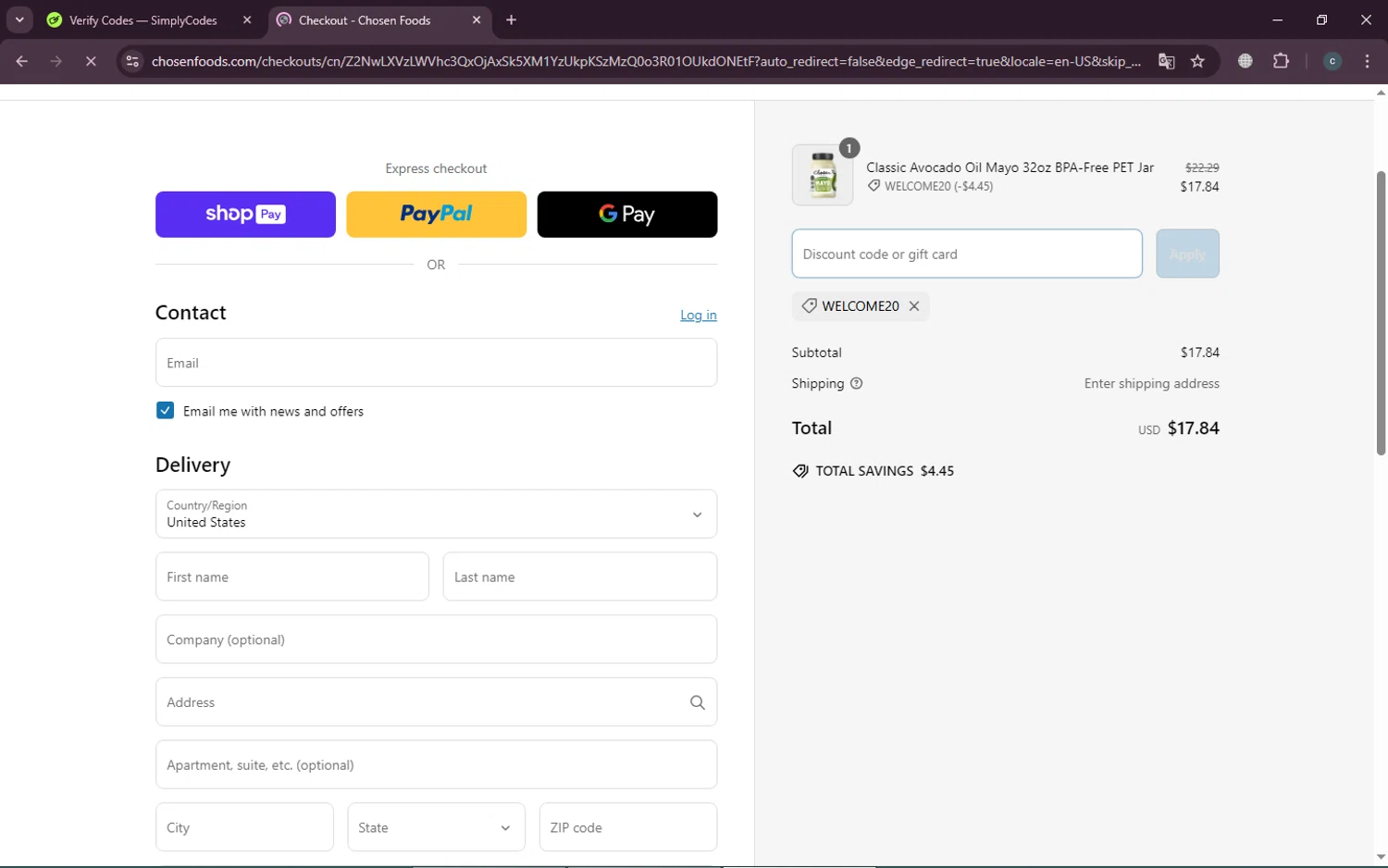Image resolution: width=1388 pixels, height=868 pixels.
Task: Click the Total Savings tag icon
Action: point(800,471)
